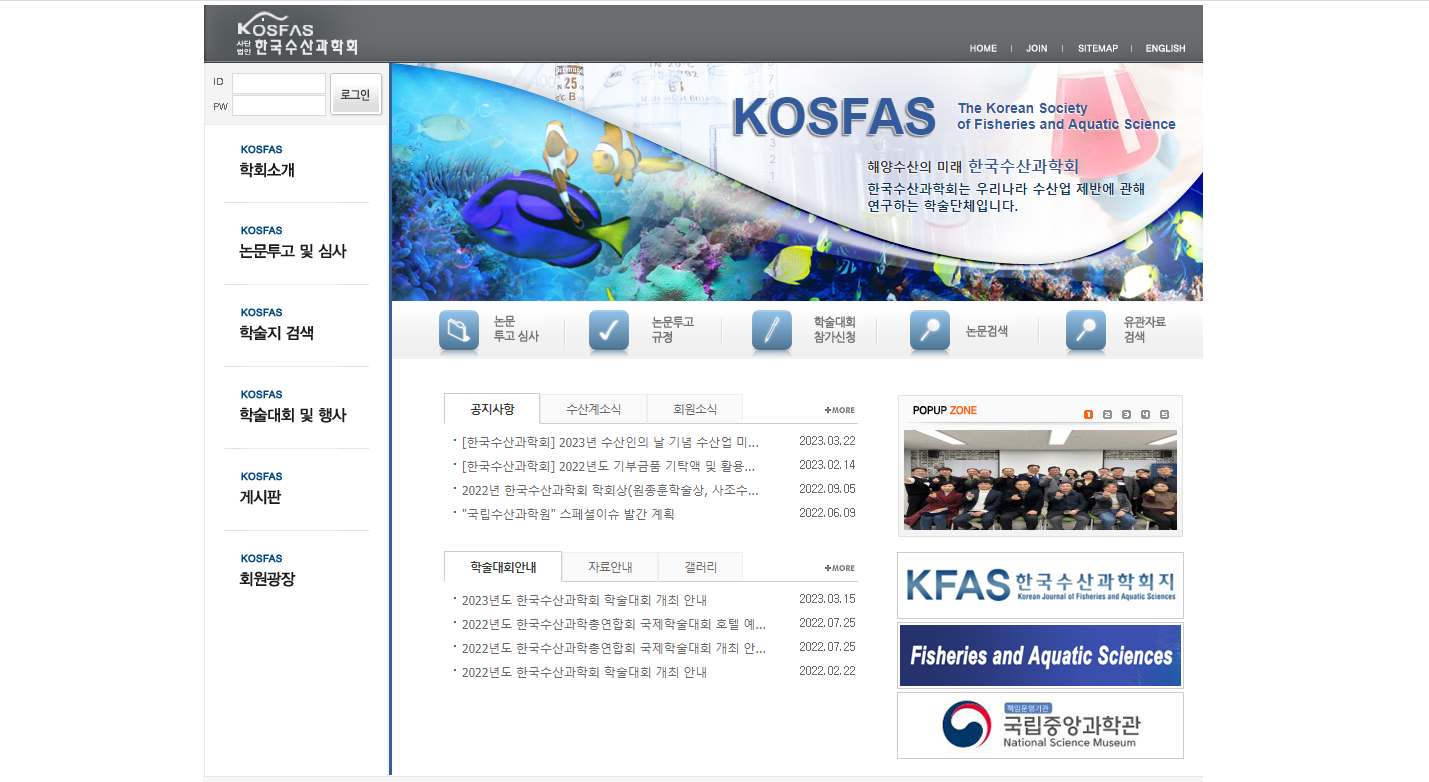Click the 논문검색 magnifier icon
Viewport: 1429px width, 782px height.
(x=929, y=331)
